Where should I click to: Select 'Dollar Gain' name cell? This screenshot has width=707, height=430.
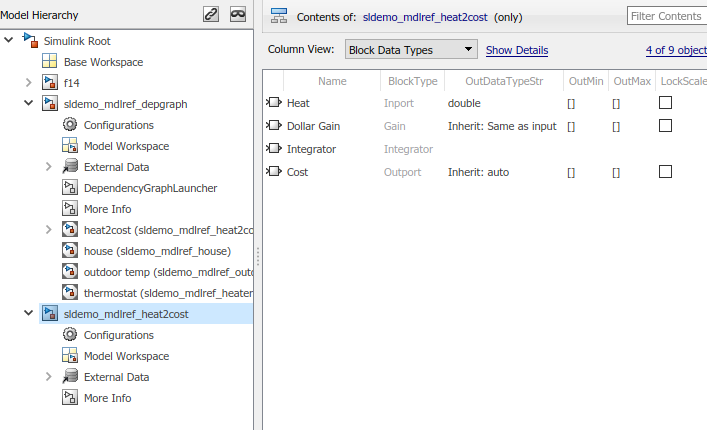tap(313, 126)
